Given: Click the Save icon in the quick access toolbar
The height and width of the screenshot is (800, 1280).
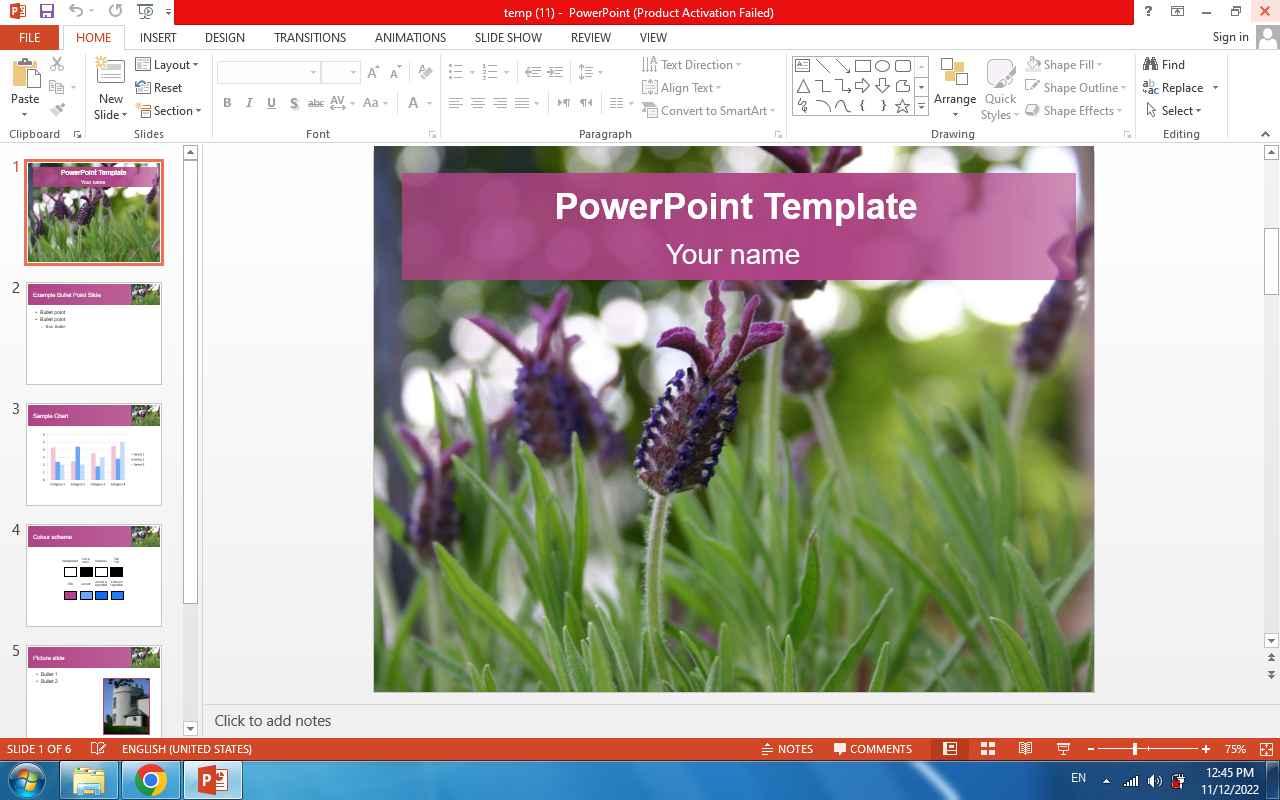Looking at the screenshot, I should point(46,12).
